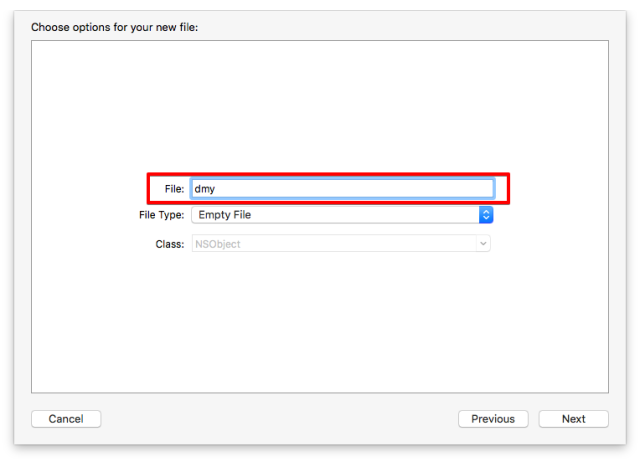Click the empty white area below Class field
This screenshot has height=462, width=640.
(x=320, y=320)
